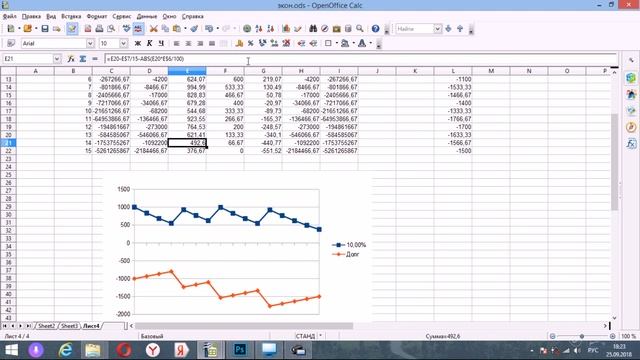Open Data Sources icon

[x=348, y=29]
